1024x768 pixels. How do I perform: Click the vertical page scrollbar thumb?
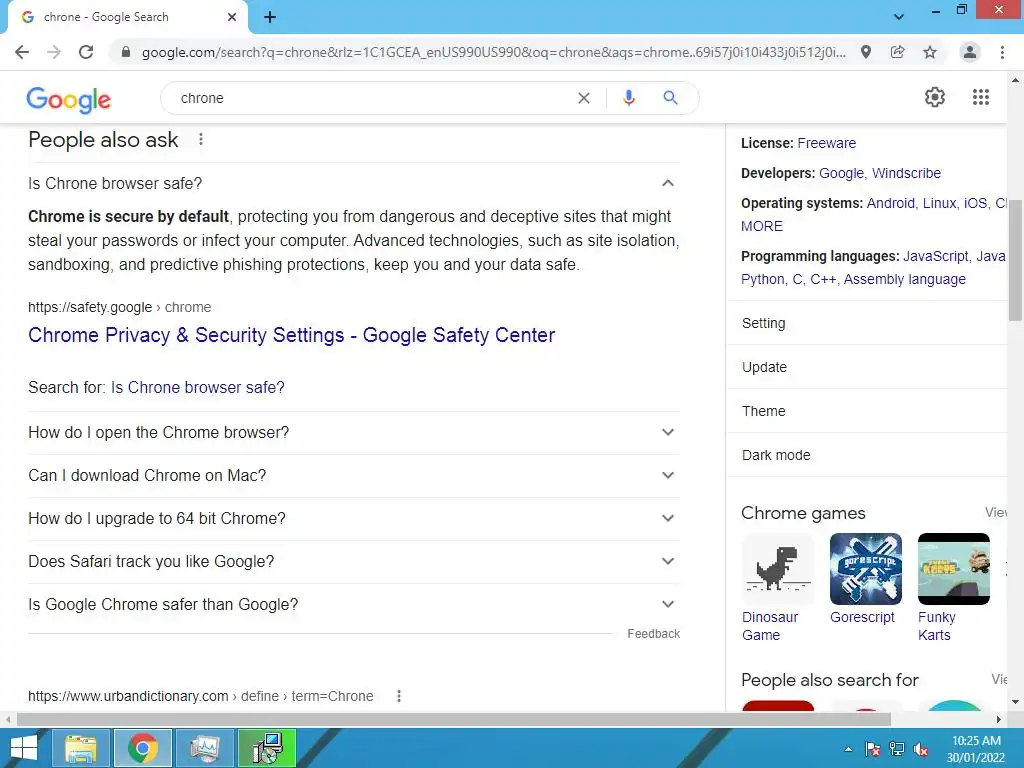[x=1015, y=260]
